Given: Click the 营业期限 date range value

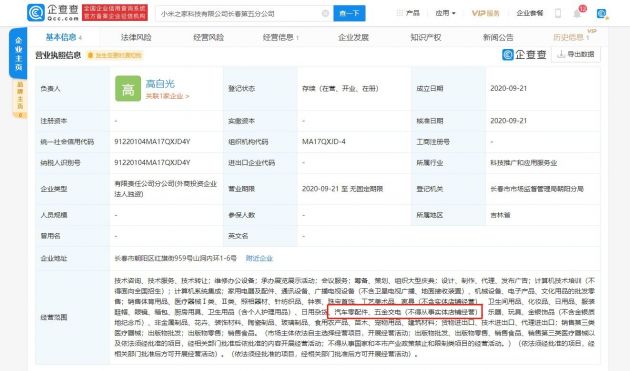Looking at the screenshot, I should pyautogui.click(x=342, y=189).
